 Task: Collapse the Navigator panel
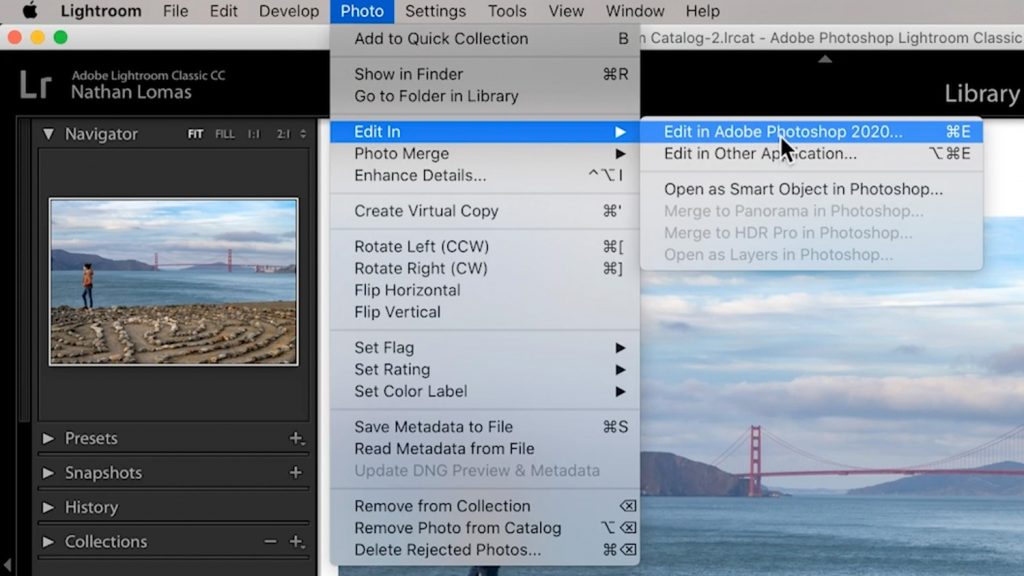tap(48, 134)
